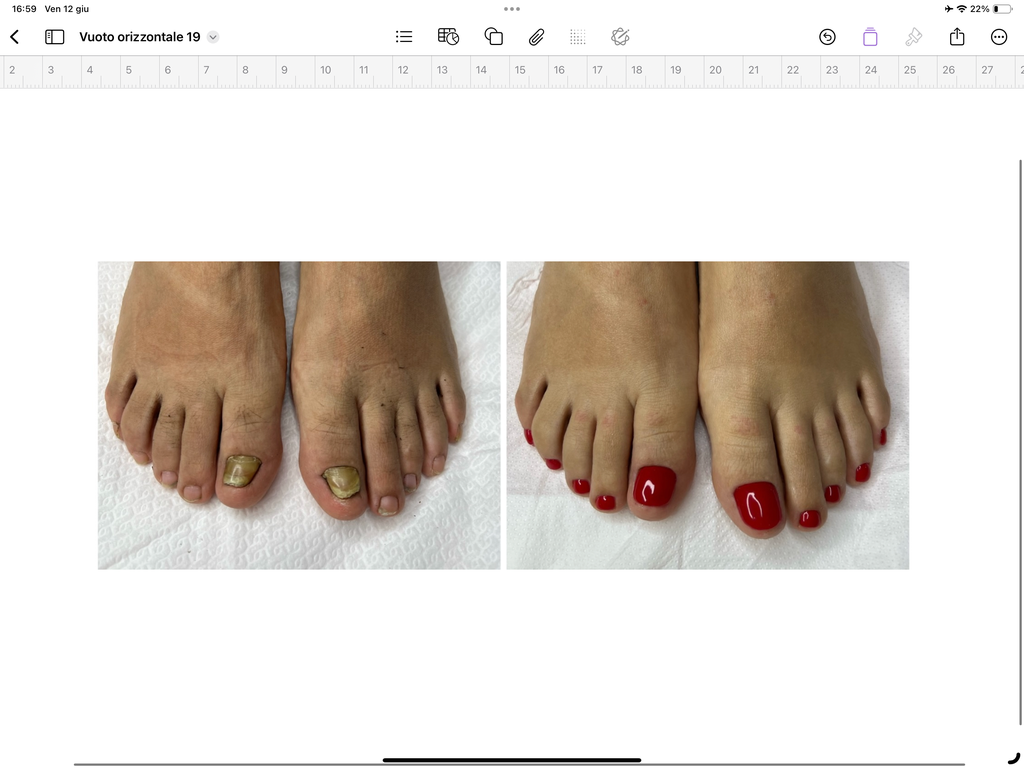1024x768 pixels.
Task: Open the share icon
Action: click(957, 37)
